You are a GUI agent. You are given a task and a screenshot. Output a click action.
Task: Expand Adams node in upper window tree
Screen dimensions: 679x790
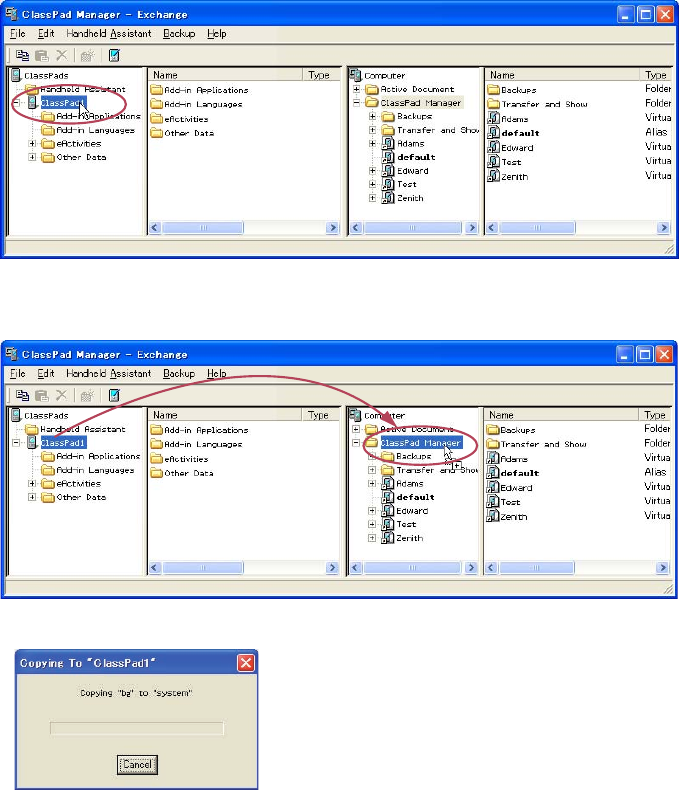point(373,144)
